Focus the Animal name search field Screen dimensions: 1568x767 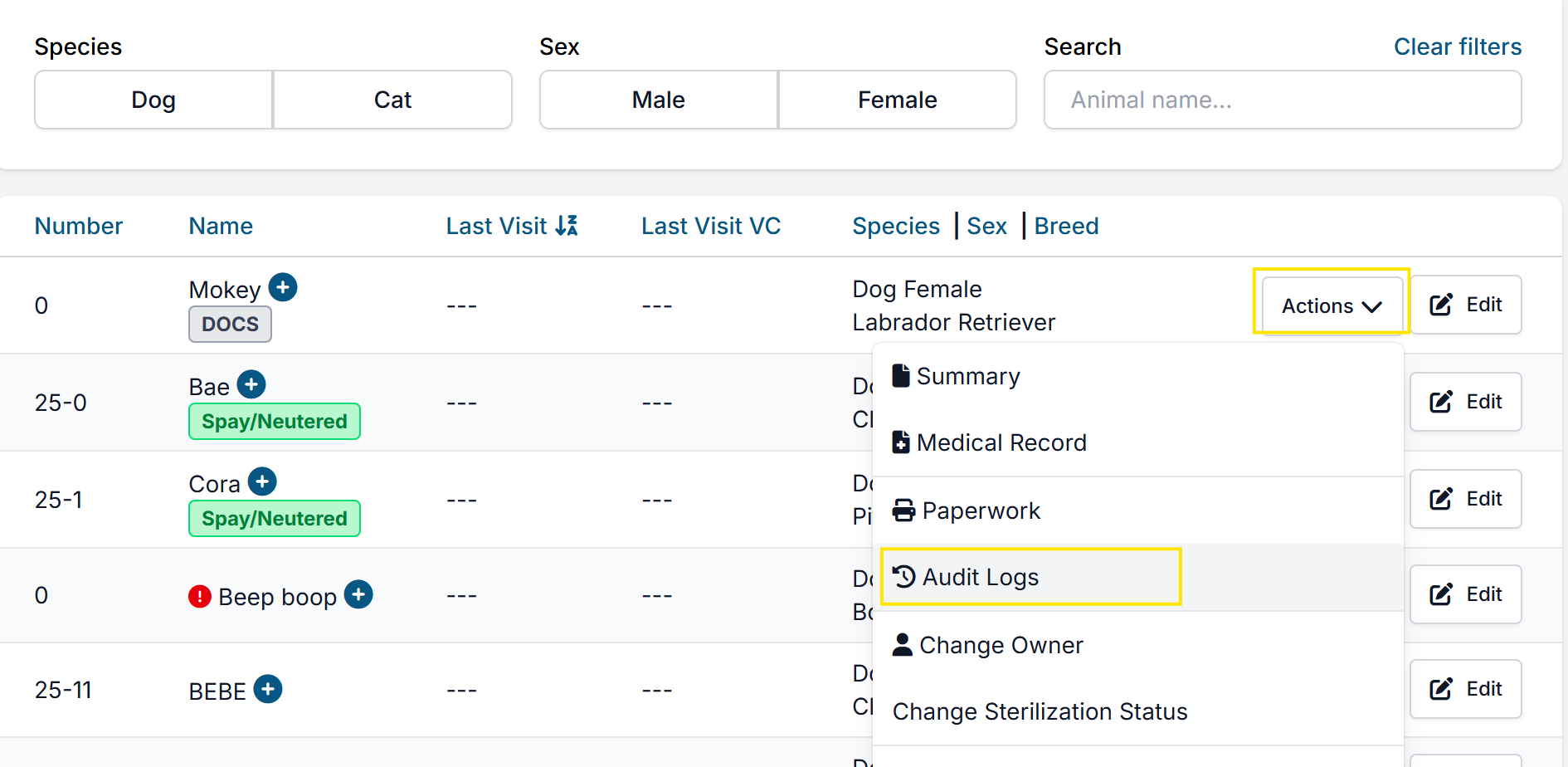point(1282,100)
